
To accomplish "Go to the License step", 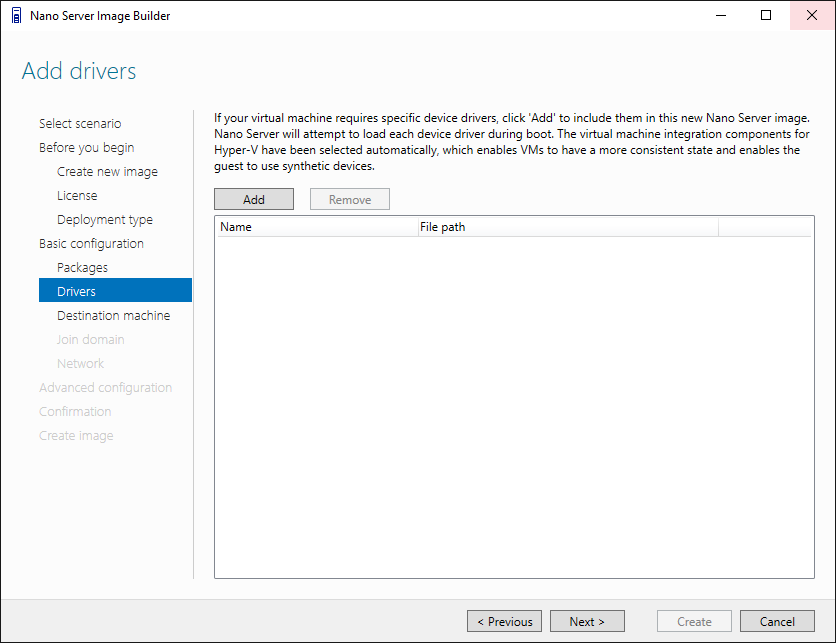I will click(x=77, y=196).
